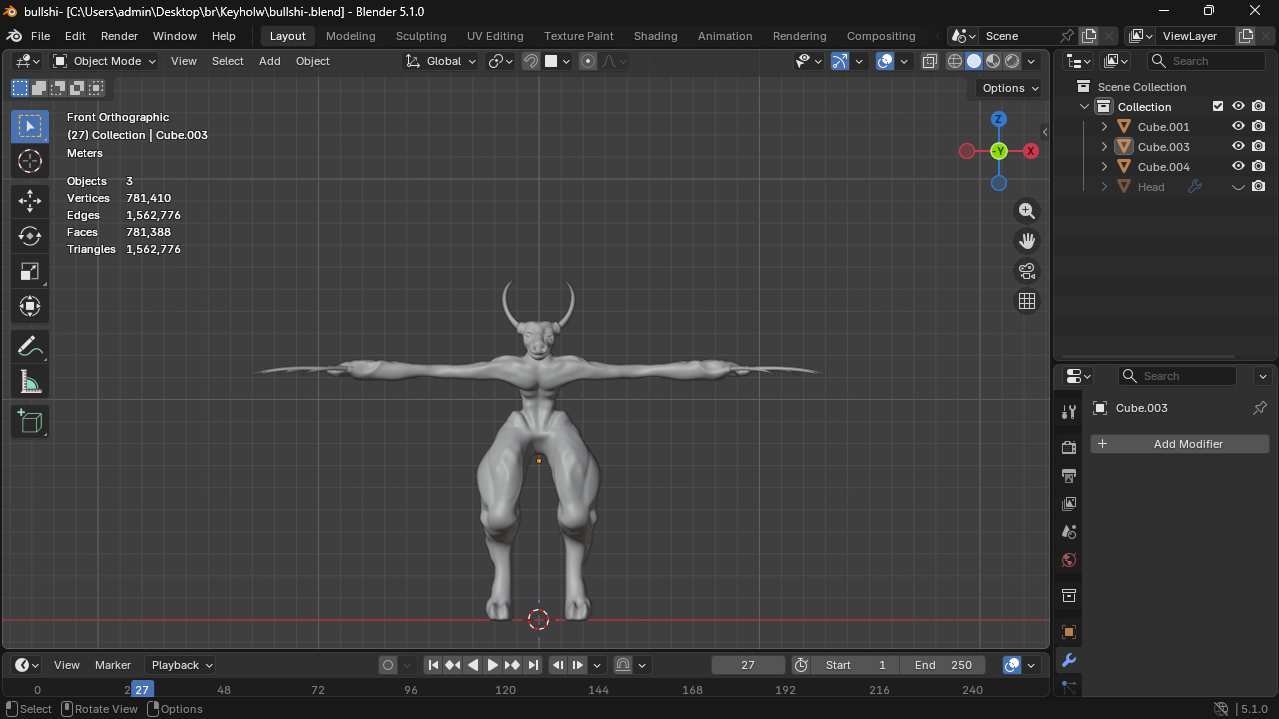Image resolution: width=1279 pixels, height=719 pixels.
Task: Open the Object Mode dropdown
Action: coord(105,61)
